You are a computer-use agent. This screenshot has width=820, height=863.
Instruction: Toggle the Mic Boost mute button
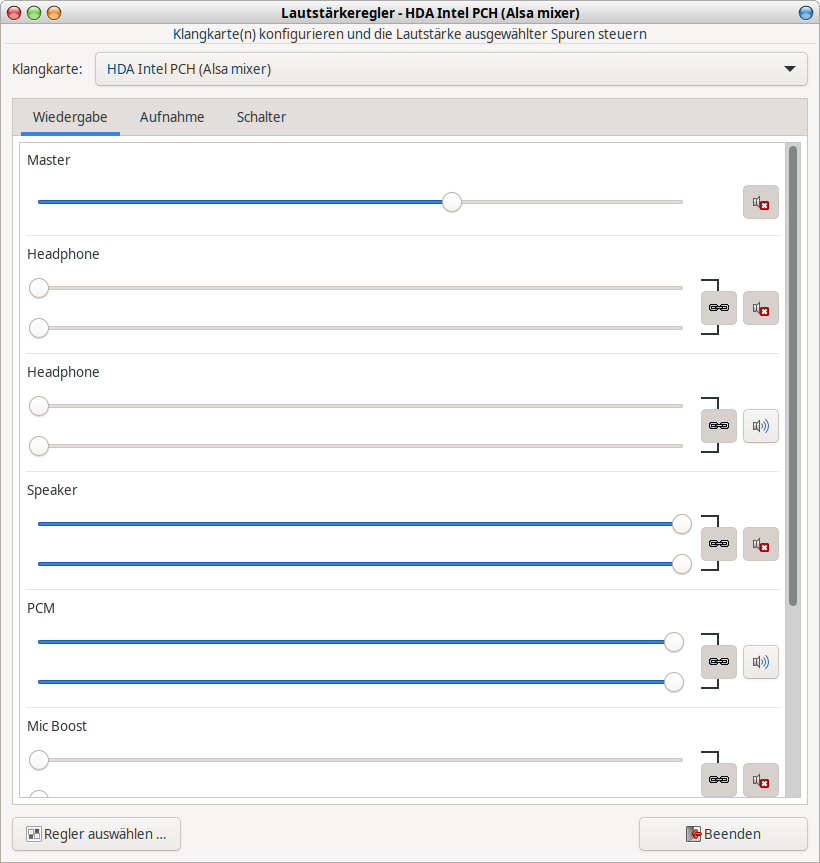(761, 780)
